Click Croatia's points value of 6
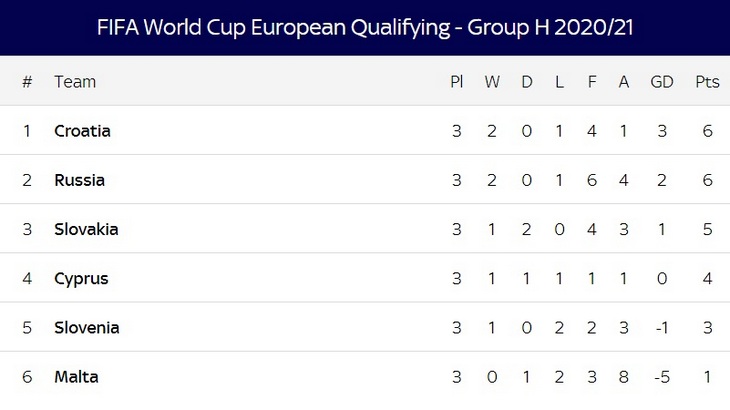 pyautogui.click(x=707, y=131)
